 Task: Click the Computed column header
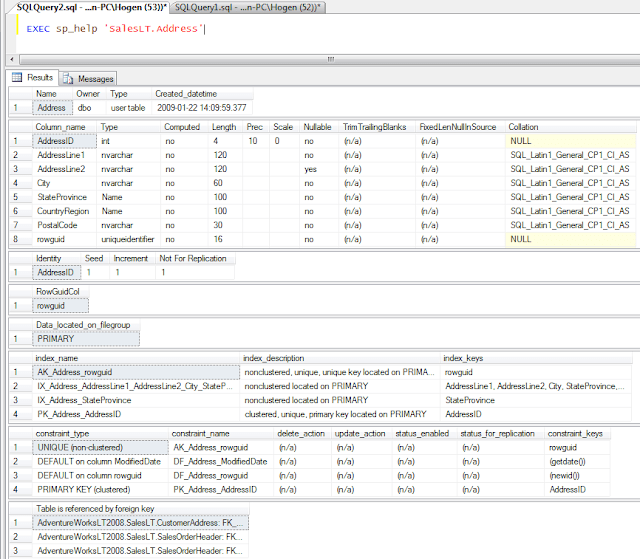184,127
